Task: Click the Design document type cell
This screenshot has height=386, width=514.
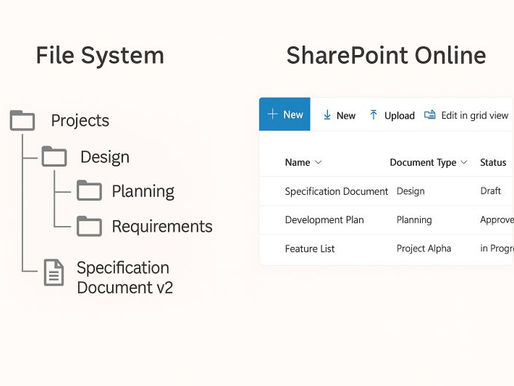Action: [410, 191]
